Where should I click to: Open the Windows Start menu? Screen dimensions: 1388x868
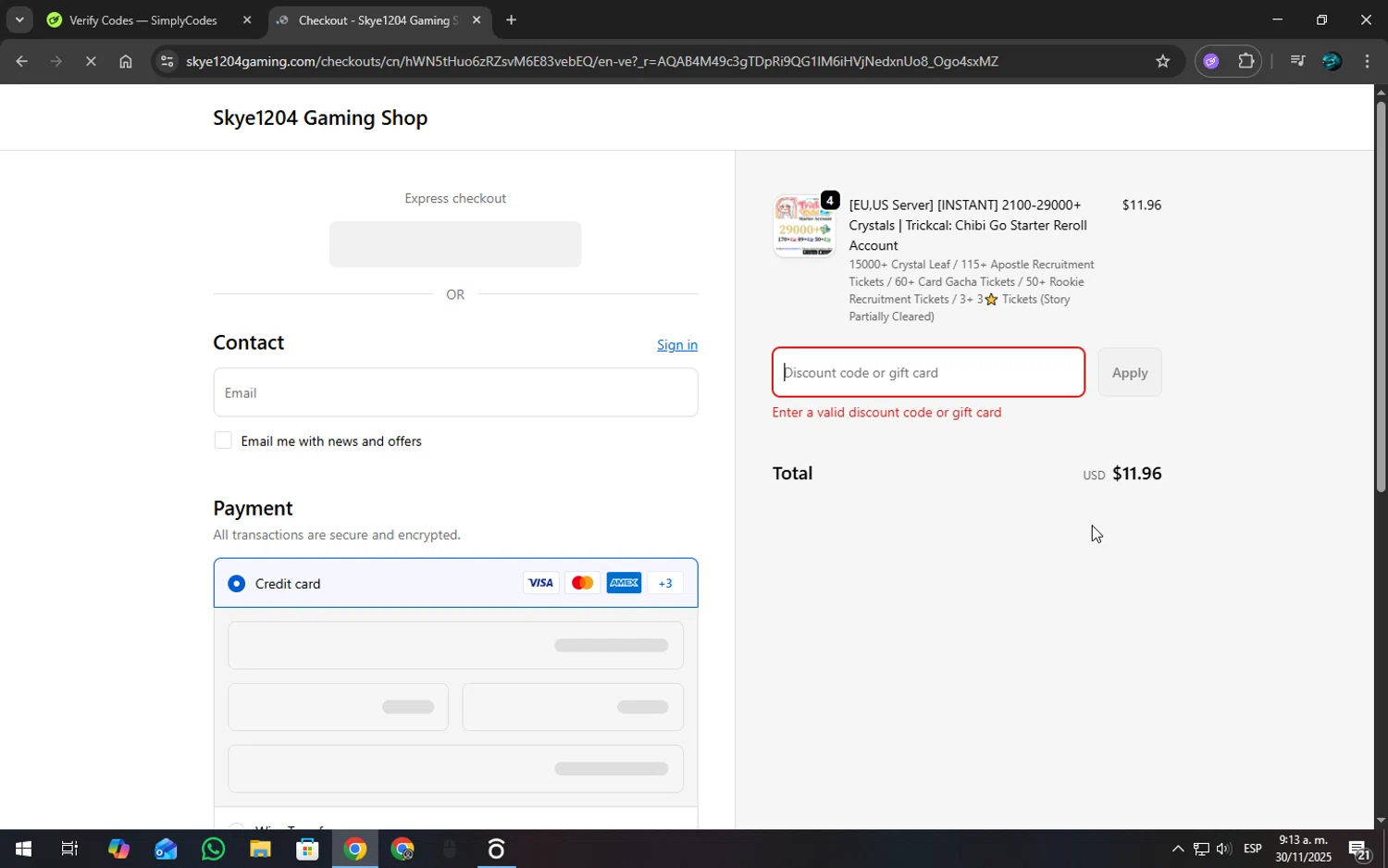pyautogui.click(x=22, y=849)
